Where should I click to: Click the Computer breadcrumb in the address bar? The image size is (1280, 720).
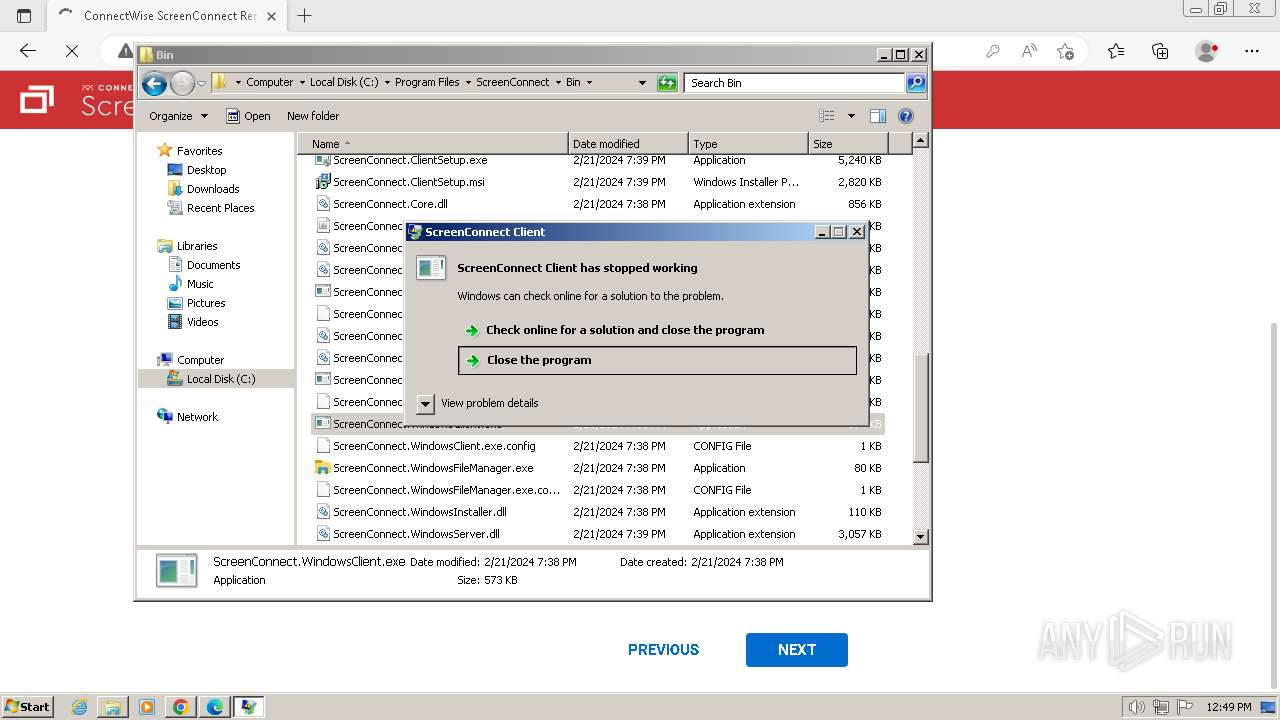tap(270, 83)
